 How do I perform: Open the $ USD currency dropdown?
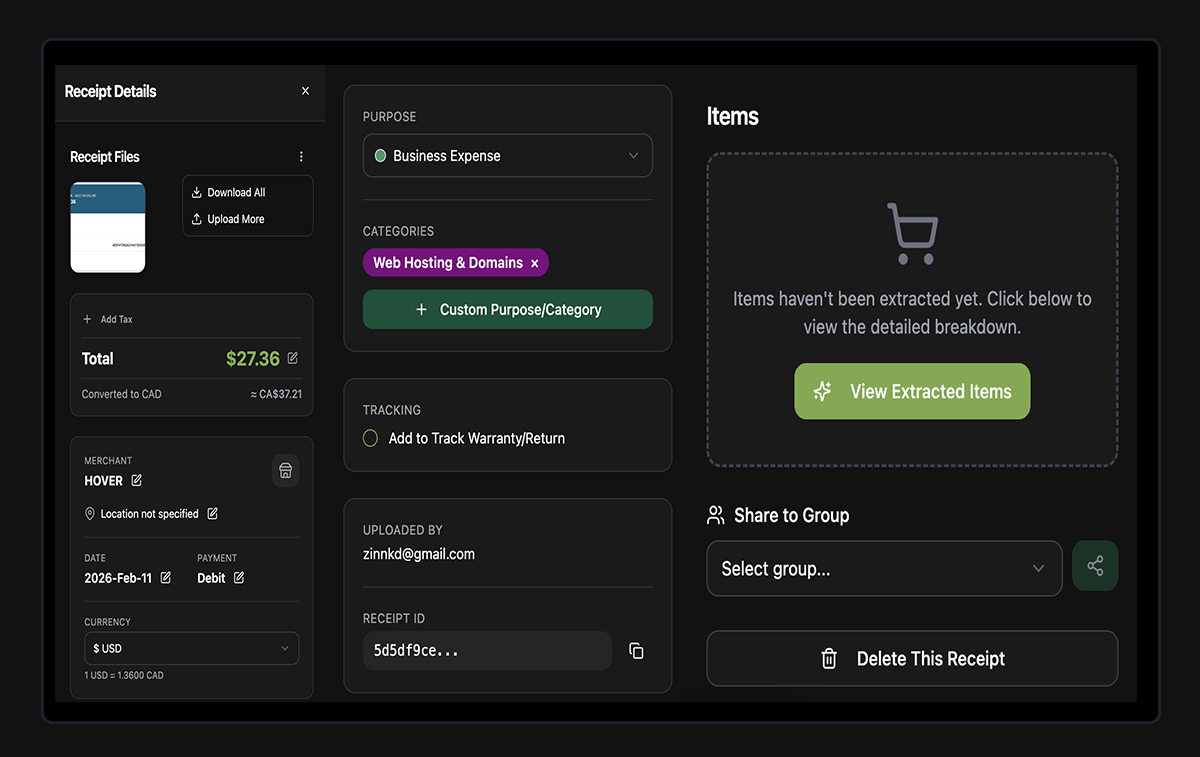[x=191, y=648]
